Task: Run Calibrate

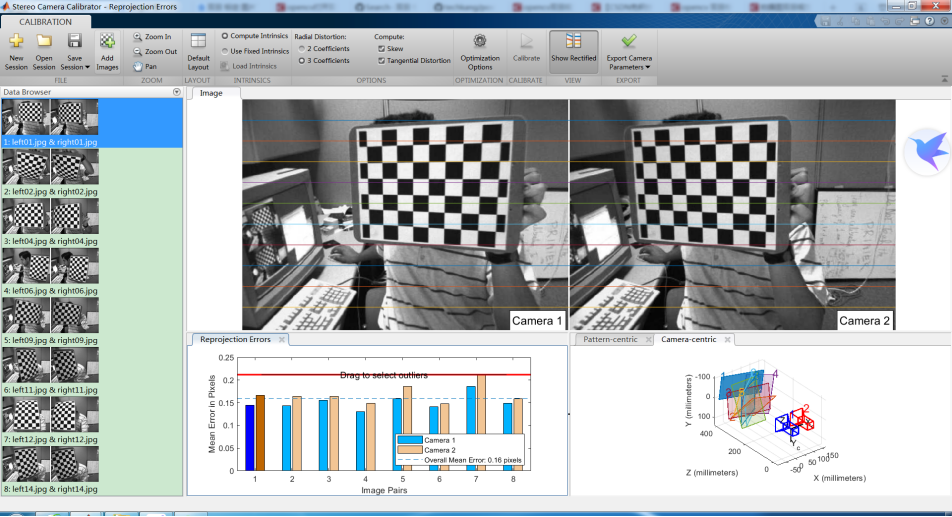Action: (526, 49)
